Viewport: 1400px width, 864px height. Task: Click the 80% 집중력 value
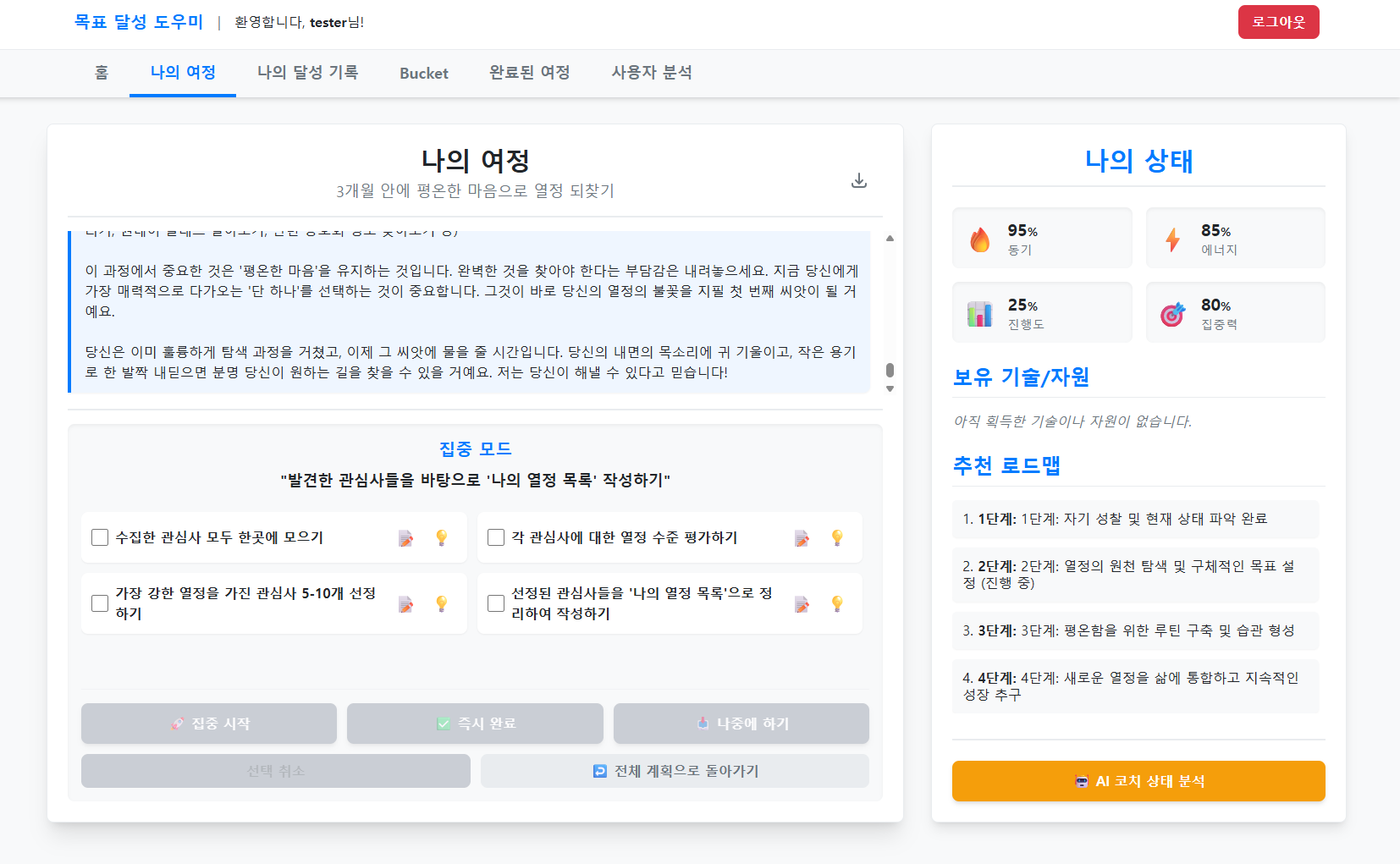click(x=1215, y=305)
